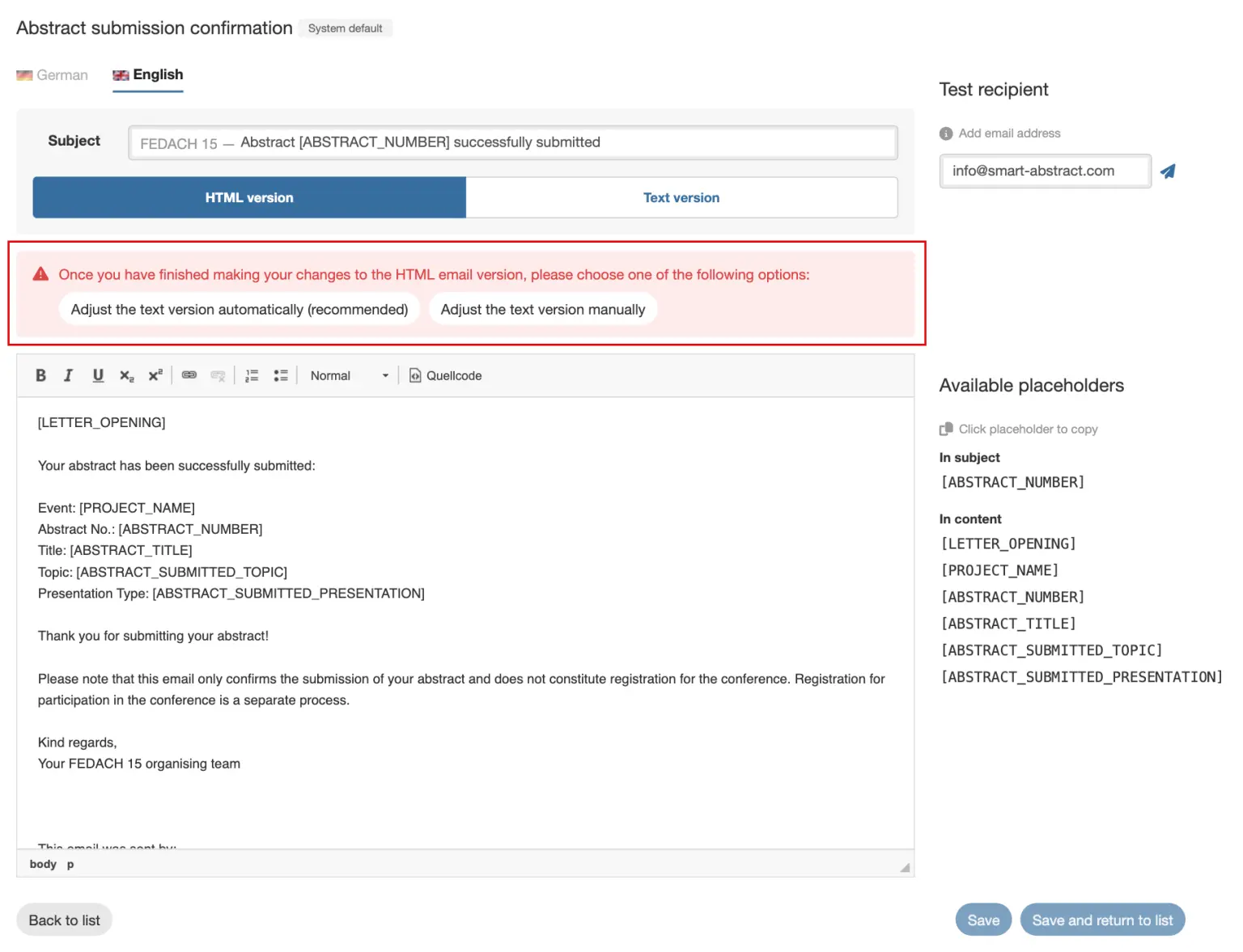The image size is (1243, 952).
Task: Apply underline formatting
Action: tap(98, 375)
